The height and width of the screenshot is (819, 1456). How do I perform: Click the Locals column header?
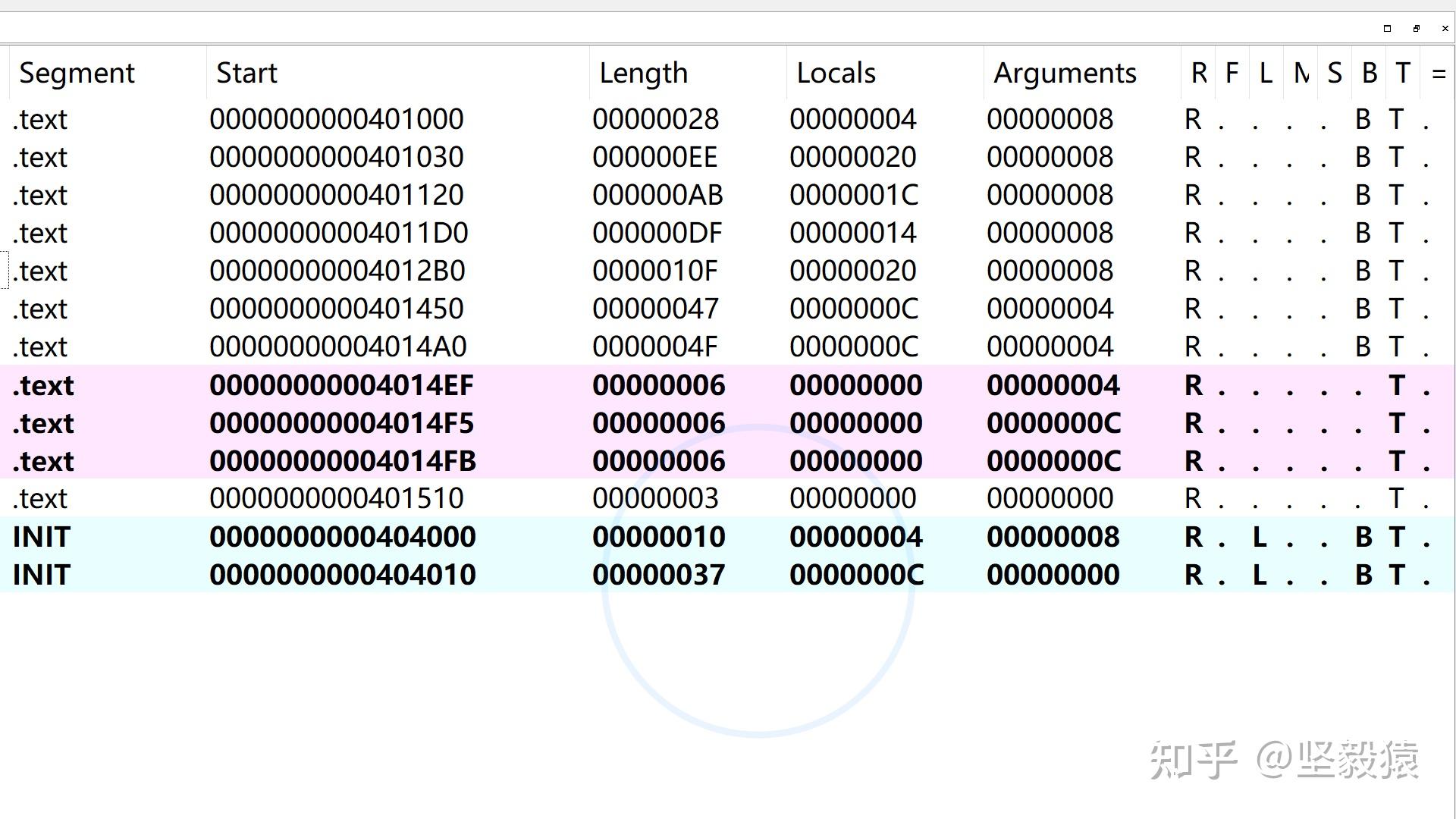pyautogui.click(x=836, y=74)
